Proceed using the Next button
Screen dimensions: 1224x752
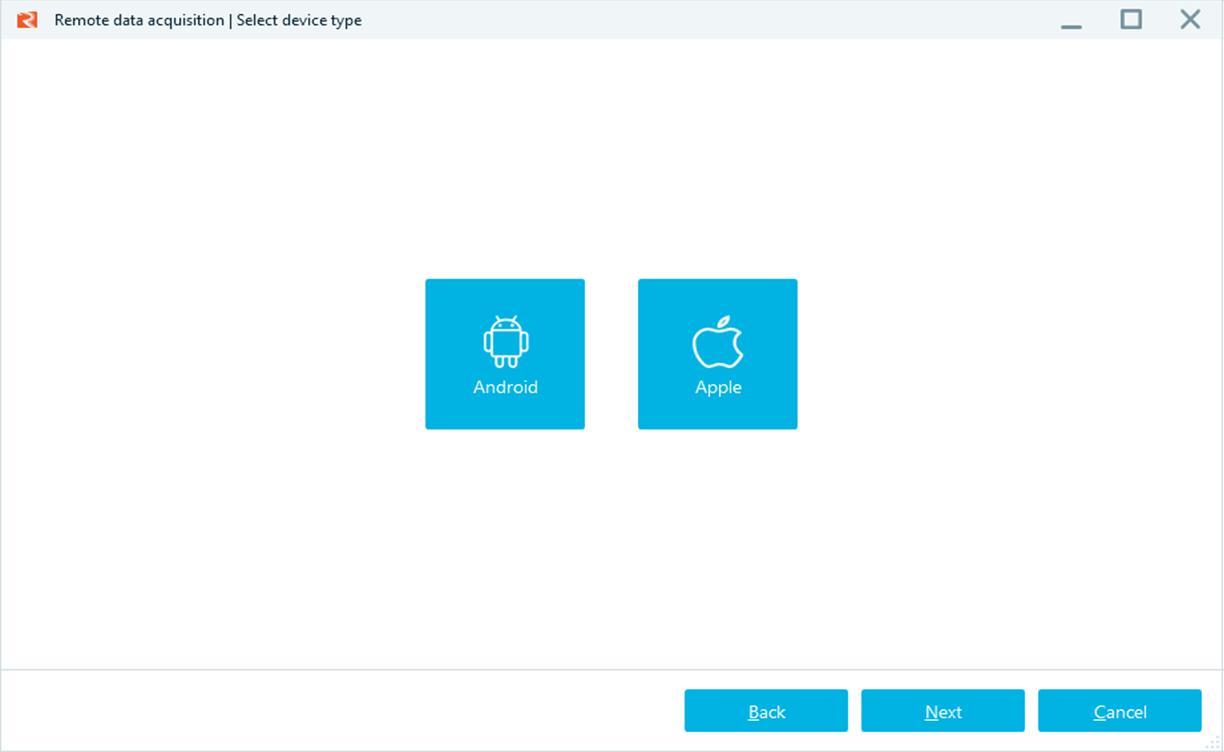tap(943, 711)
